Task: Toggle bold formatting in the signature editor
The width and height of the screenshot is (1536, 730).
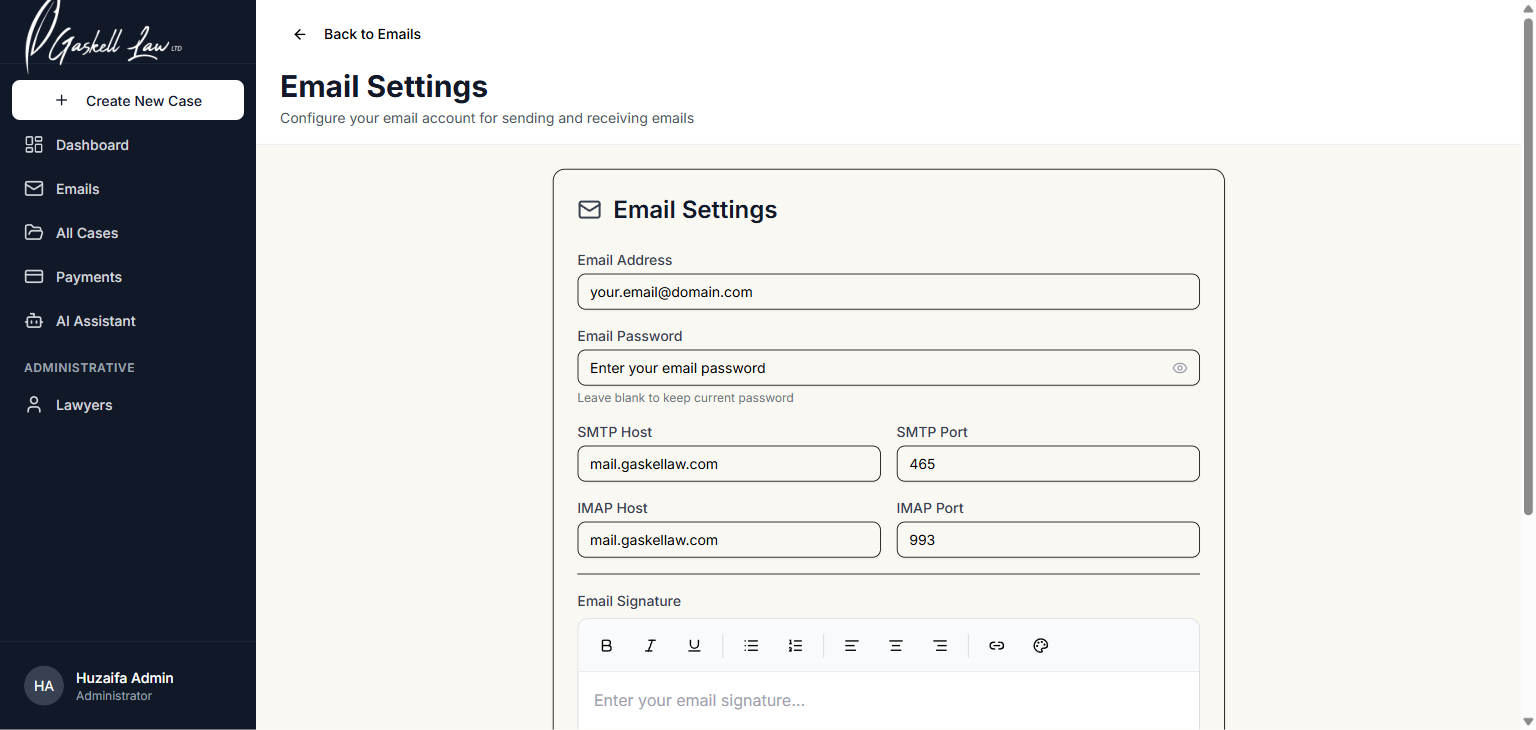Action: tap(606, 645)
